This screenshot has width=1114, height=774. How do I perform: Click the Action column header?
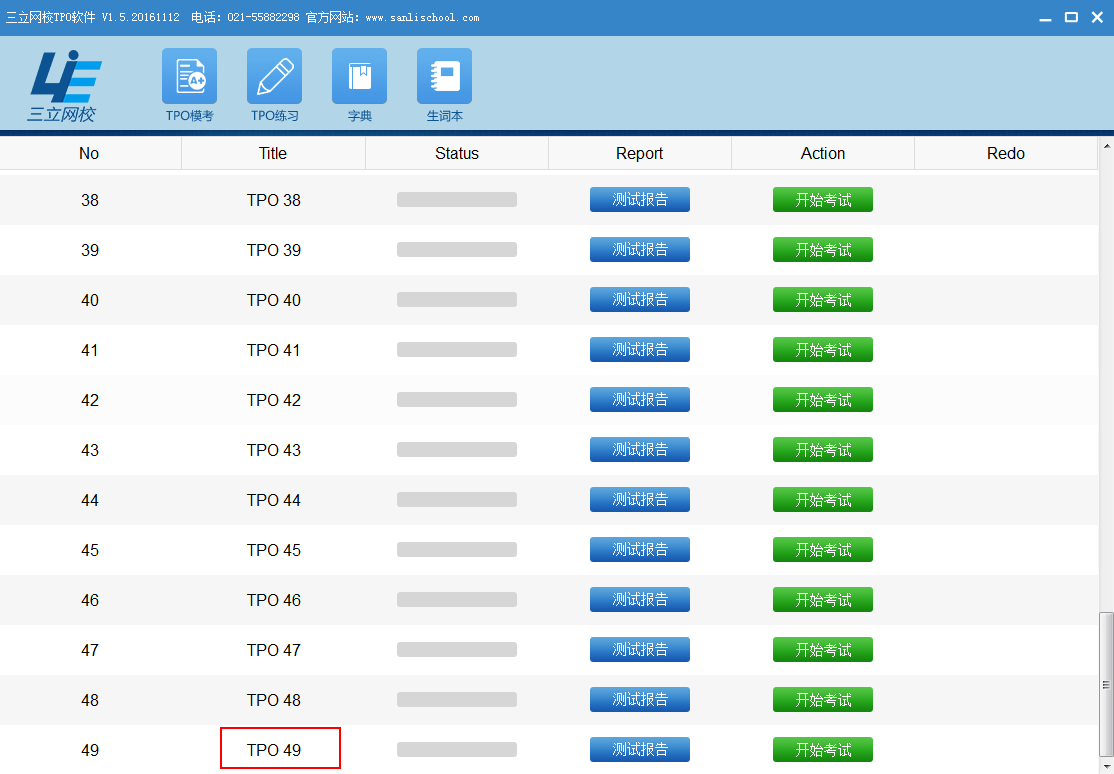823,154
